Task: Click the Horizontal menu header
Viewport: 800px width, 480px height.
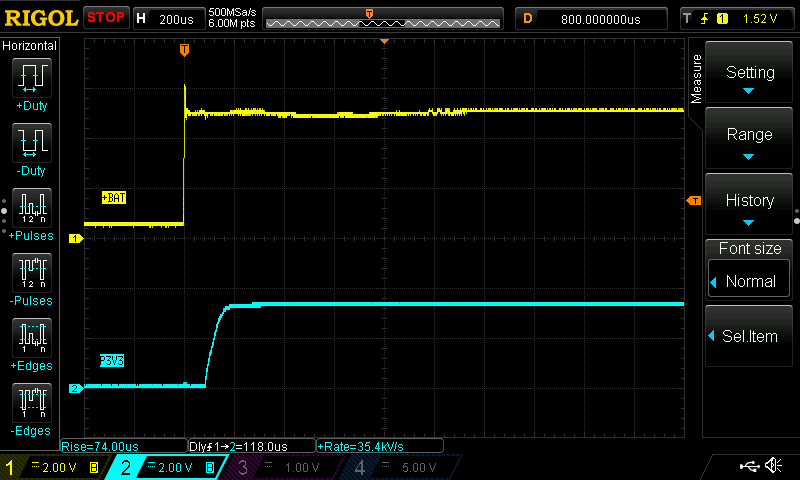Action: click(30, 46)
